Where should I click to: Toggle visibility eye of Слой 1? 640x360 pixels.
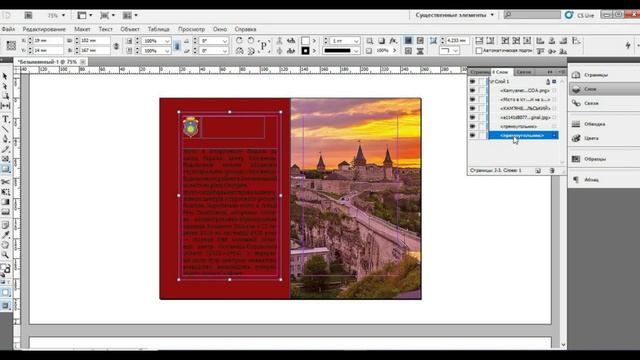473,81
